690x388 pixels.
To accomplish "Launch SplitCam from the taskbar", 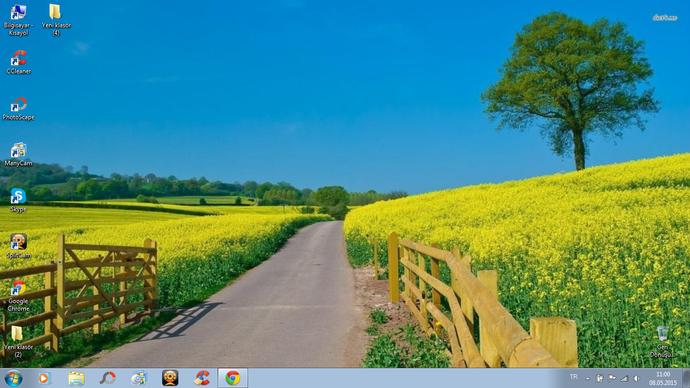I will coord(170,378).
